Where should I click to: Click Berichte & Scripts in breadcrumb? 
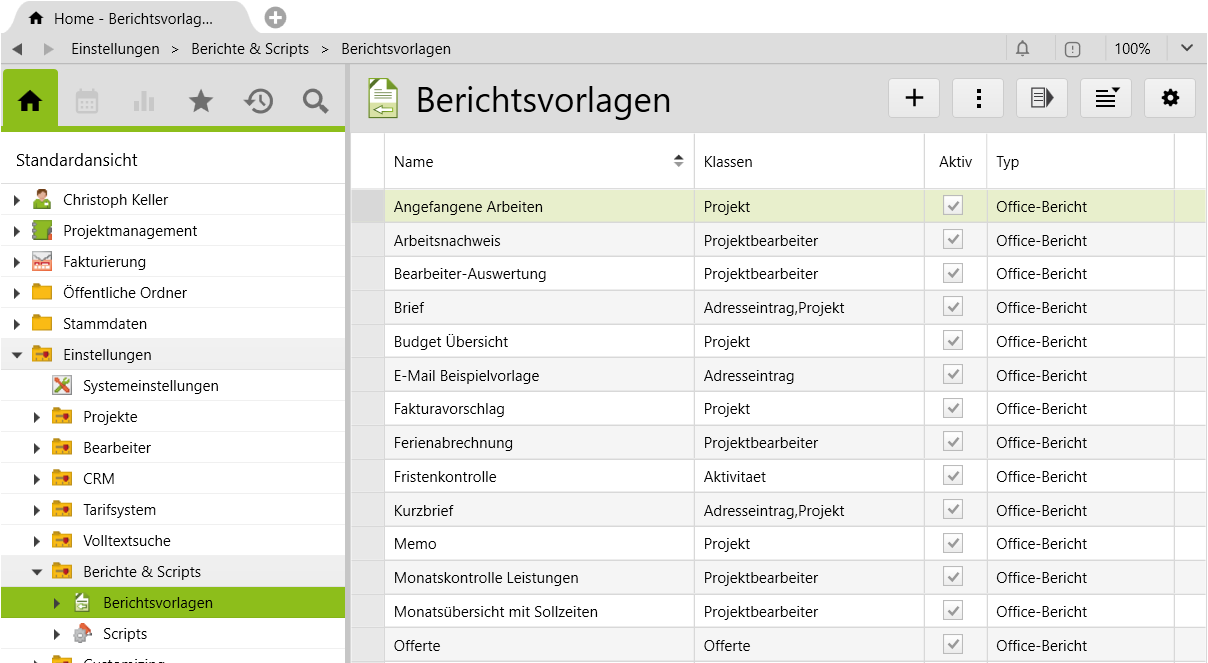(250, 48)
